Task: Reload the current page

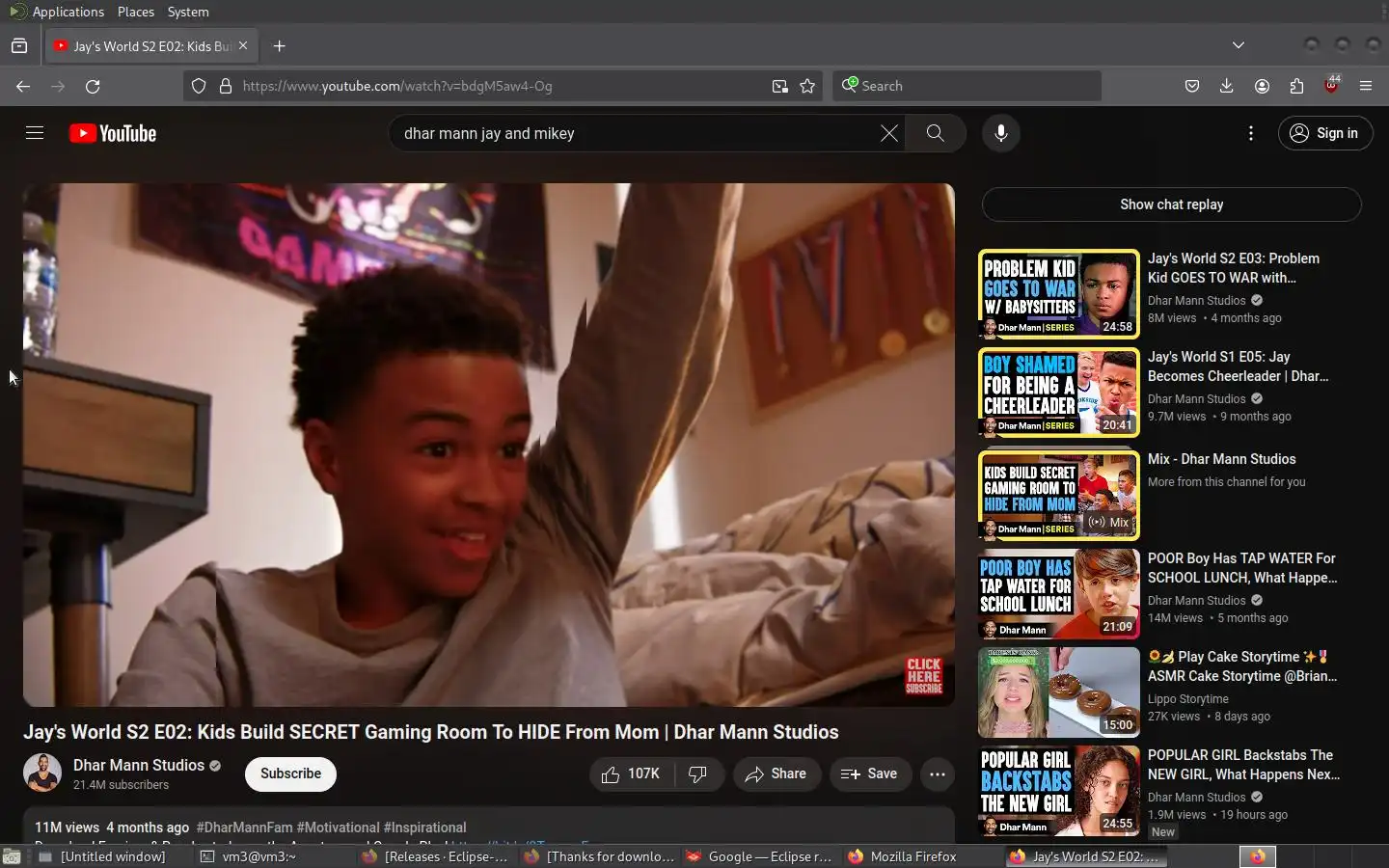Action: pos(93,86)
